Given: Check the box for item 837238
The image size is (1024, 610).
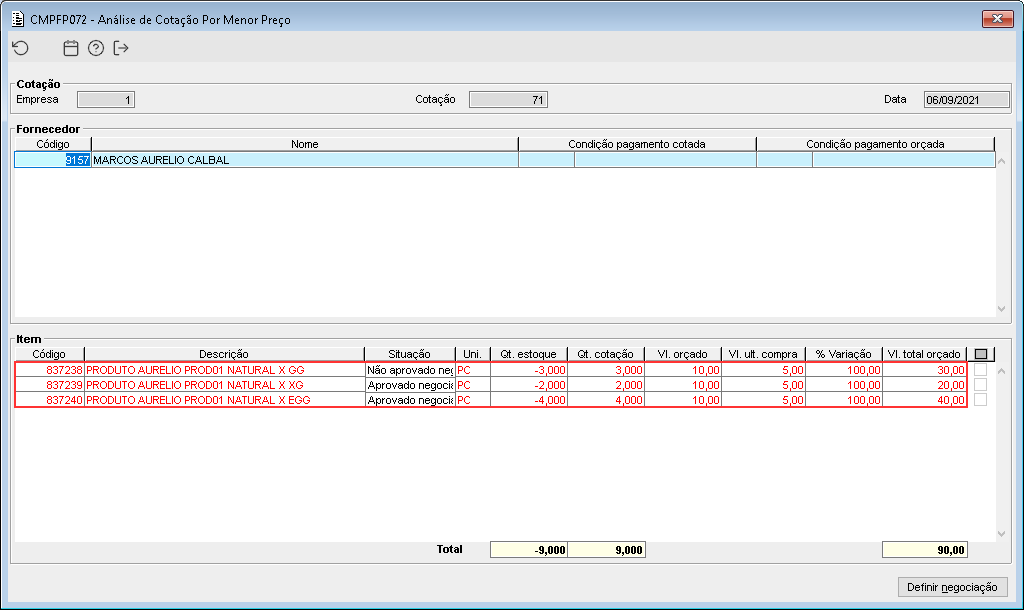Looking at the screenshot, I should pyautogui.click(x=980, y=370).
